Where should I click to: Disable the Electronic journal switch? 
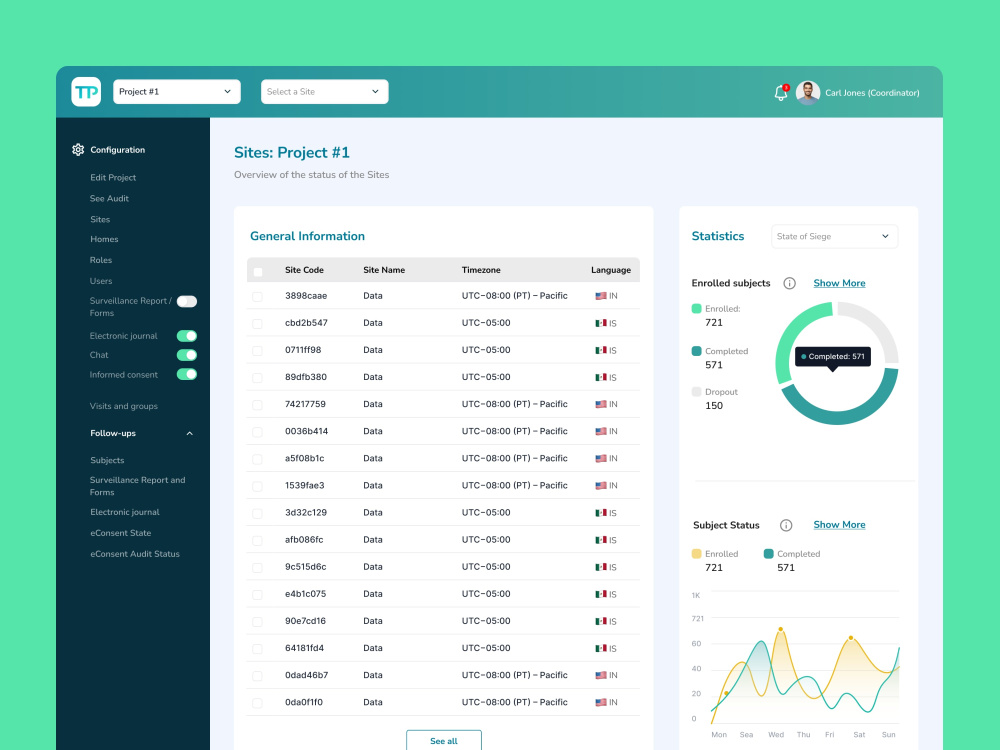point(187,336)
